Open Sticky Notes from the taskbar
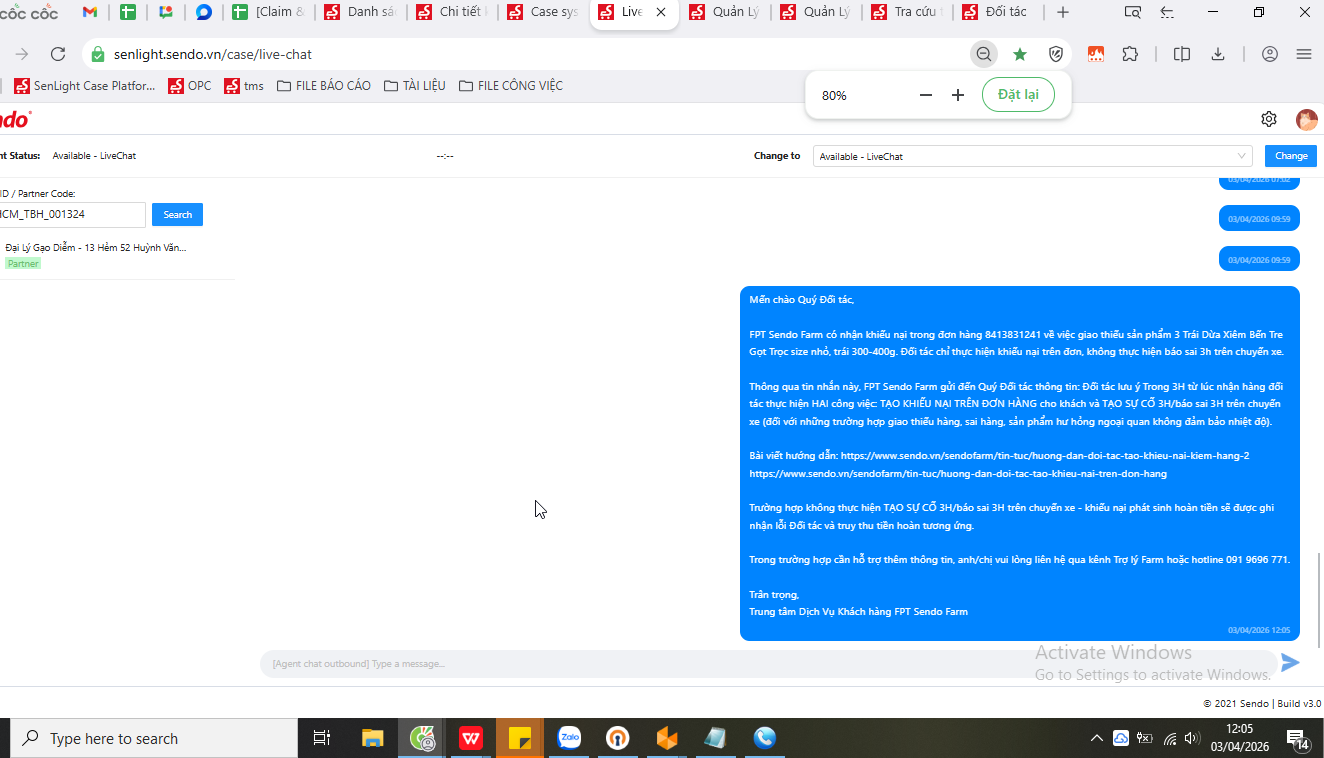Image resolution: width=1324 pixels, height=758 pixels. point(520,738)
